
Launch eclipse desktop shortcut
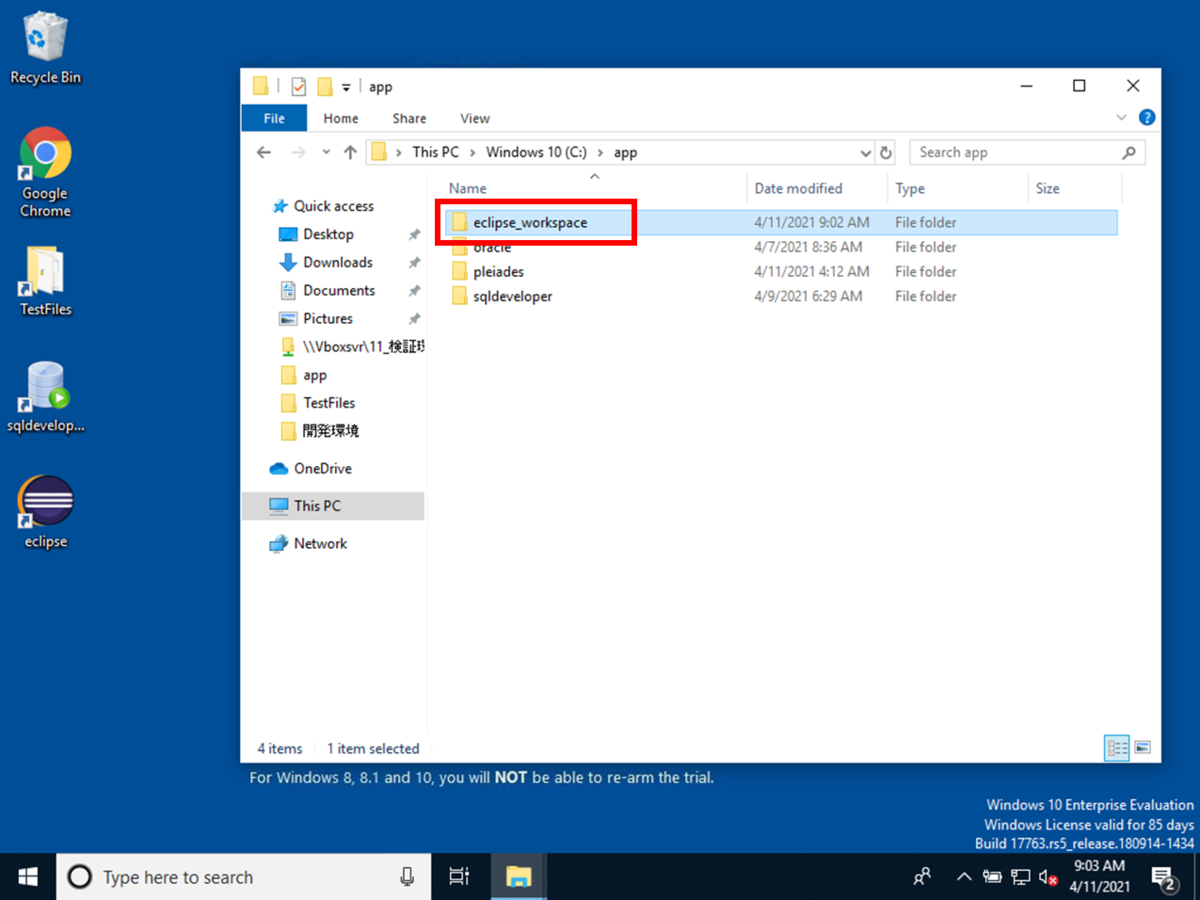tap(45, 513)
